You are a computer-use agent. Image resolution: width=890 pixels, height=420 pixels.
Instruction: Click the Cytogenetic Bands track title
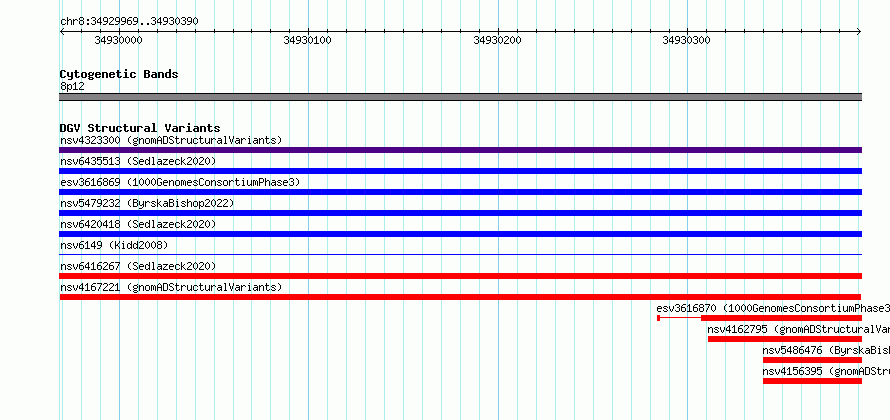pyautogui.click(x=119, y=74)
